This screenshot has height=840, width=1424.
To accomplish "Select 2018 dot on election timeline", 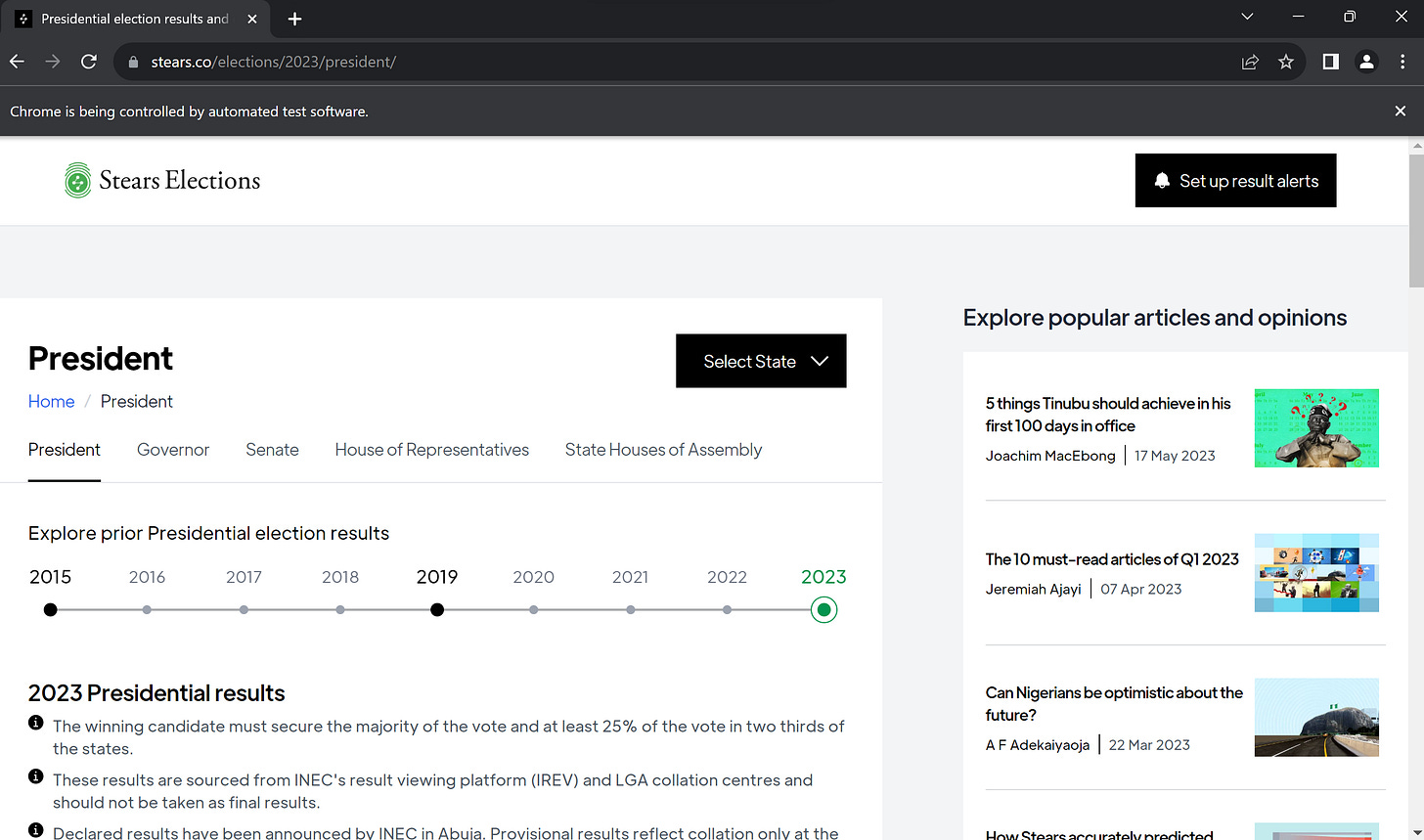I will pos(340,610).
